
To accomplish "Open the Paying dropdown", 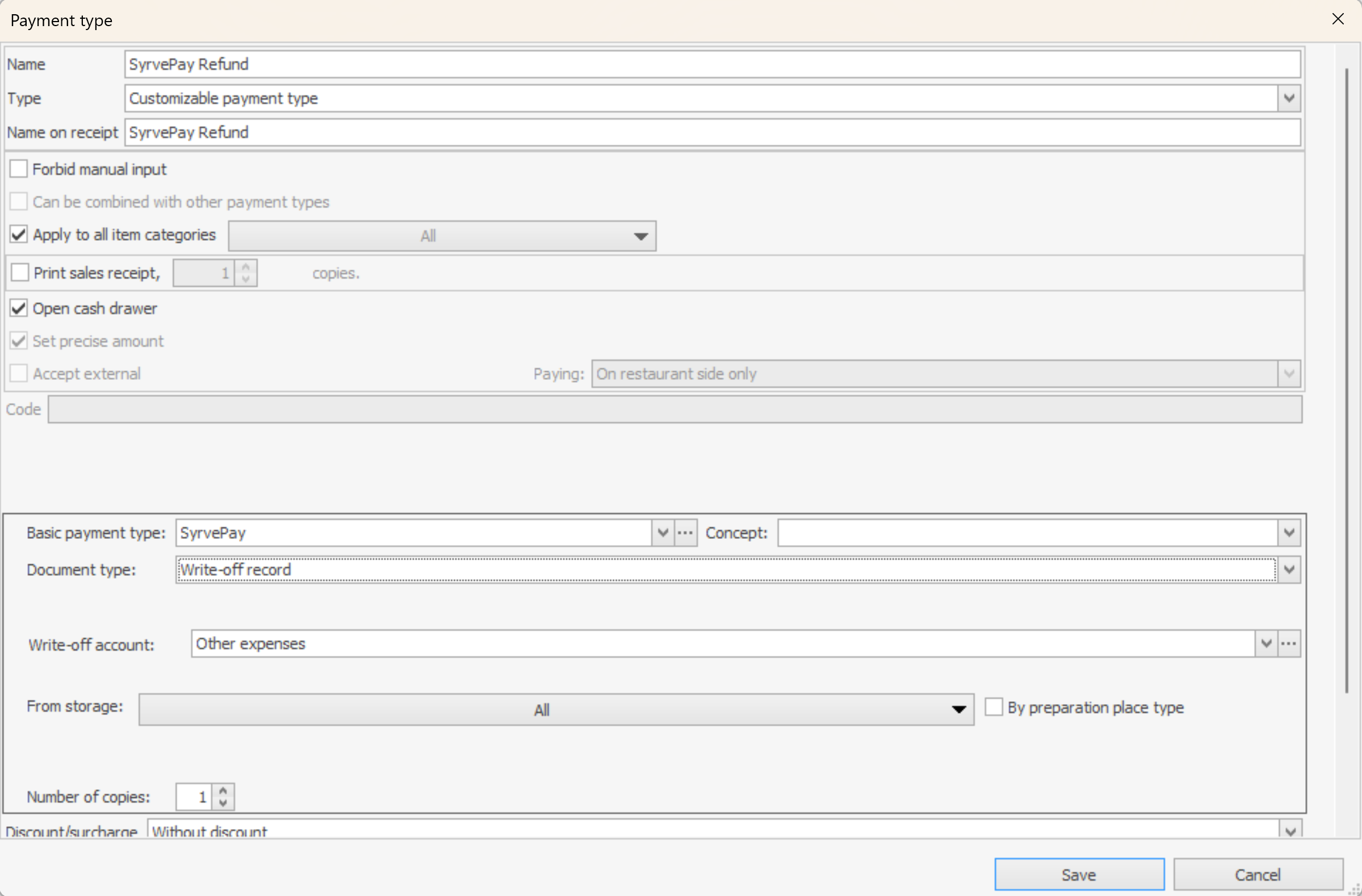I will (1289, 374).
